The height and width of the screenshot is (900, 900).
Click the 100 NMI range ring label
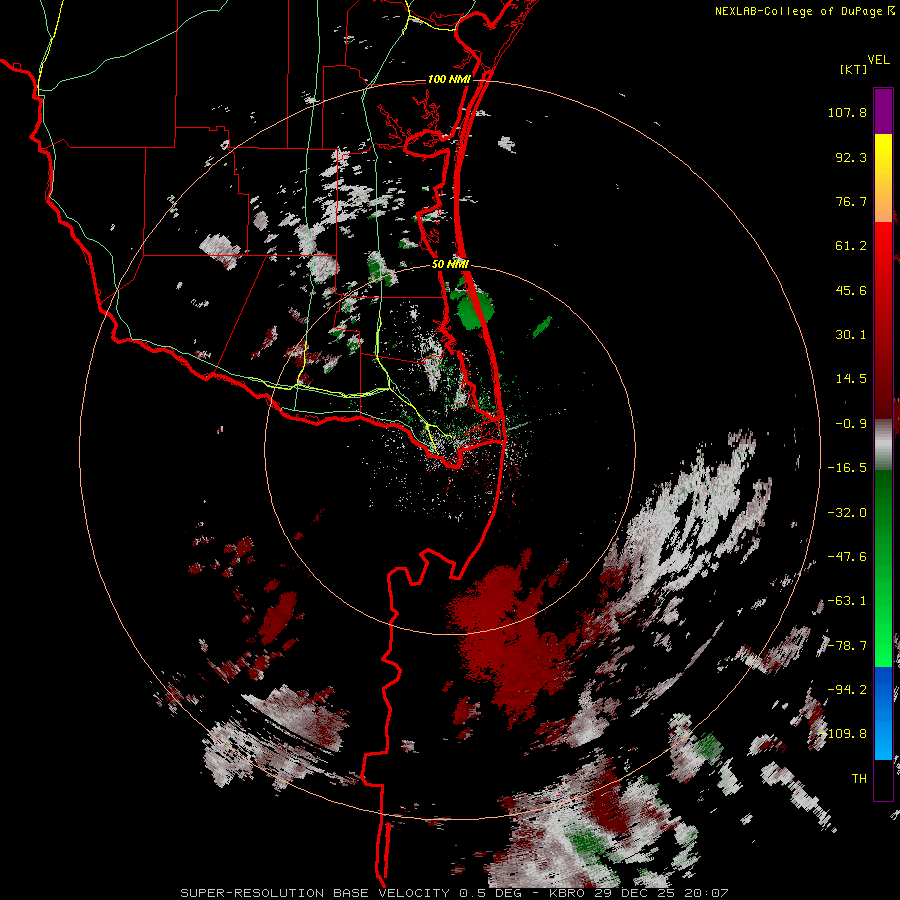(x=449, y=79)
